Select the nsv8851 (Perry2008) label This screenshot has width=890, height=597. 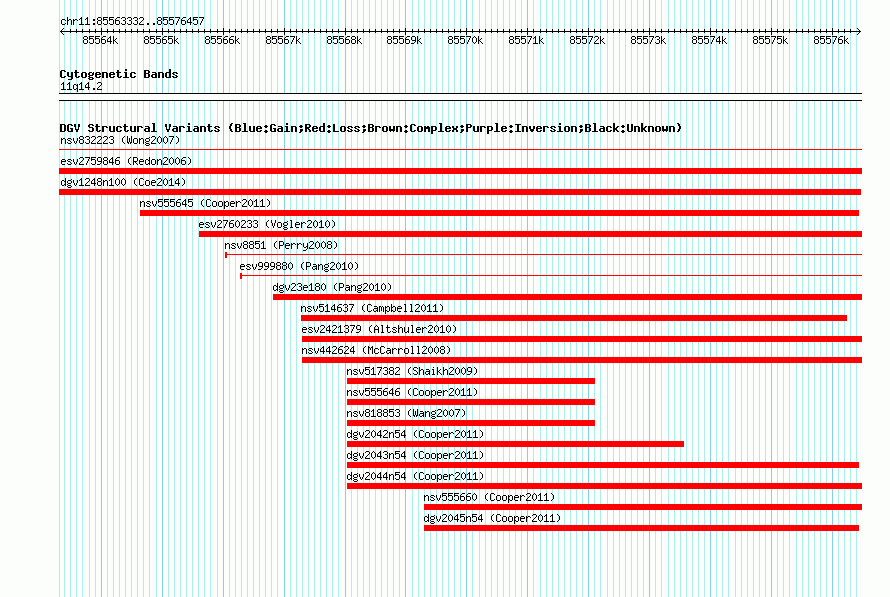281,245
